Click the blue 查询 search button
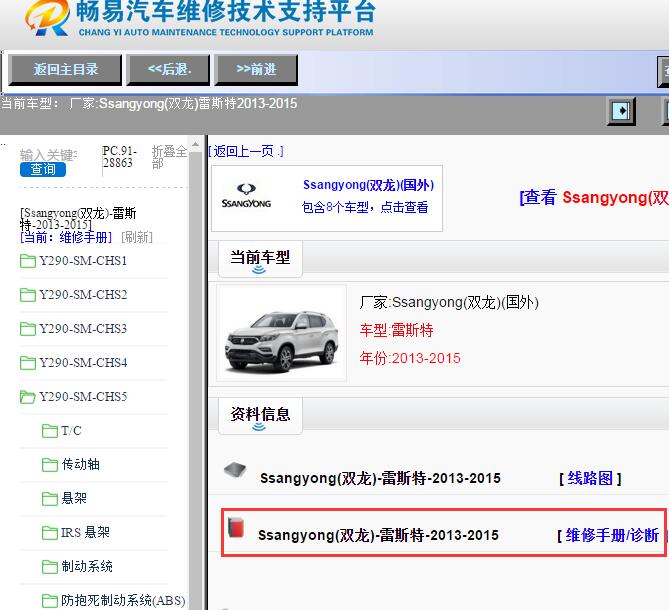 coord(43,169)
